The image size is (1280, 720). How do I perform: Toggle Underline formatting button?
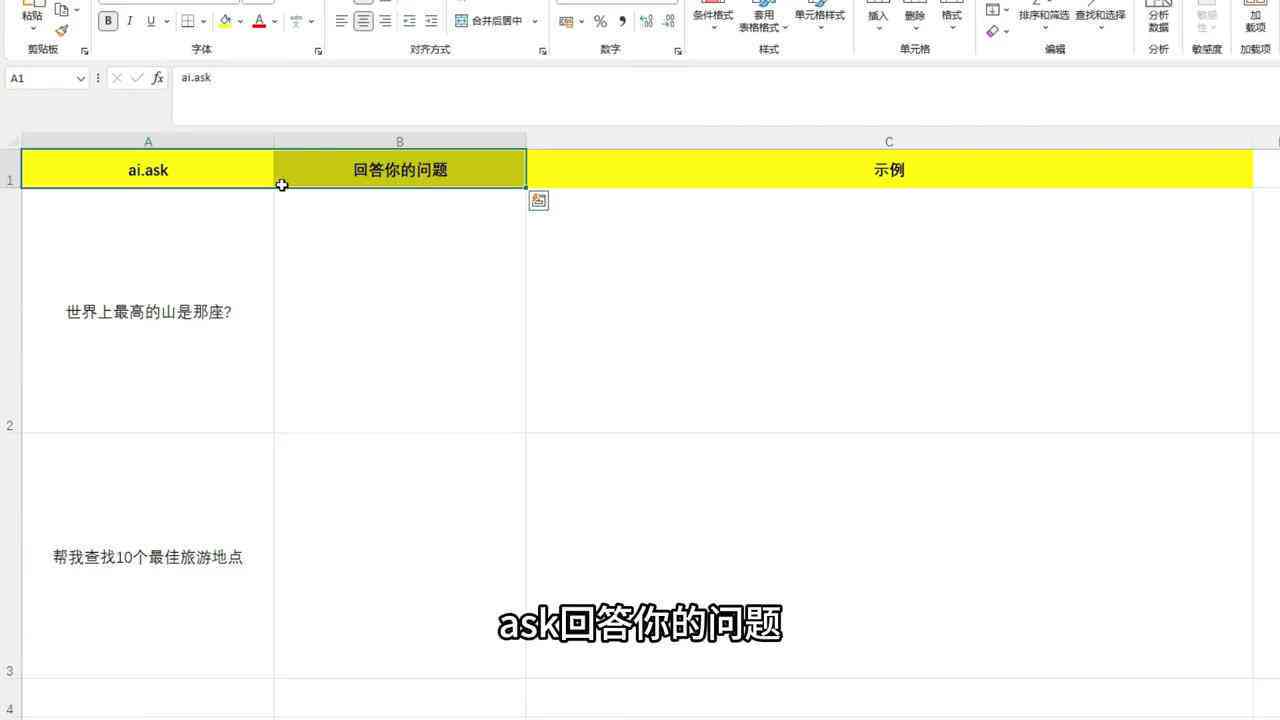click(x=151, y=21)
